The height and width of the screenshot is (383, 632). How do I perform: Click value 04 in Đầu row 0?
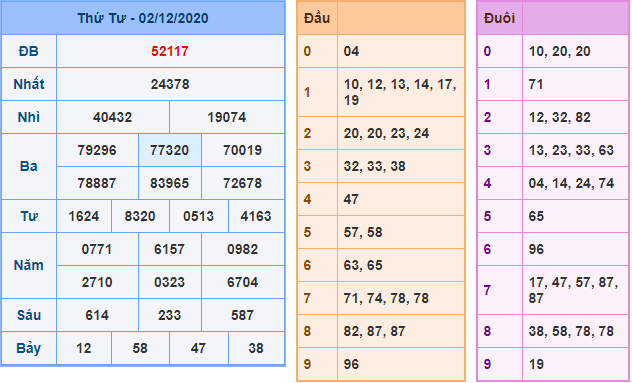click(351, 51)
